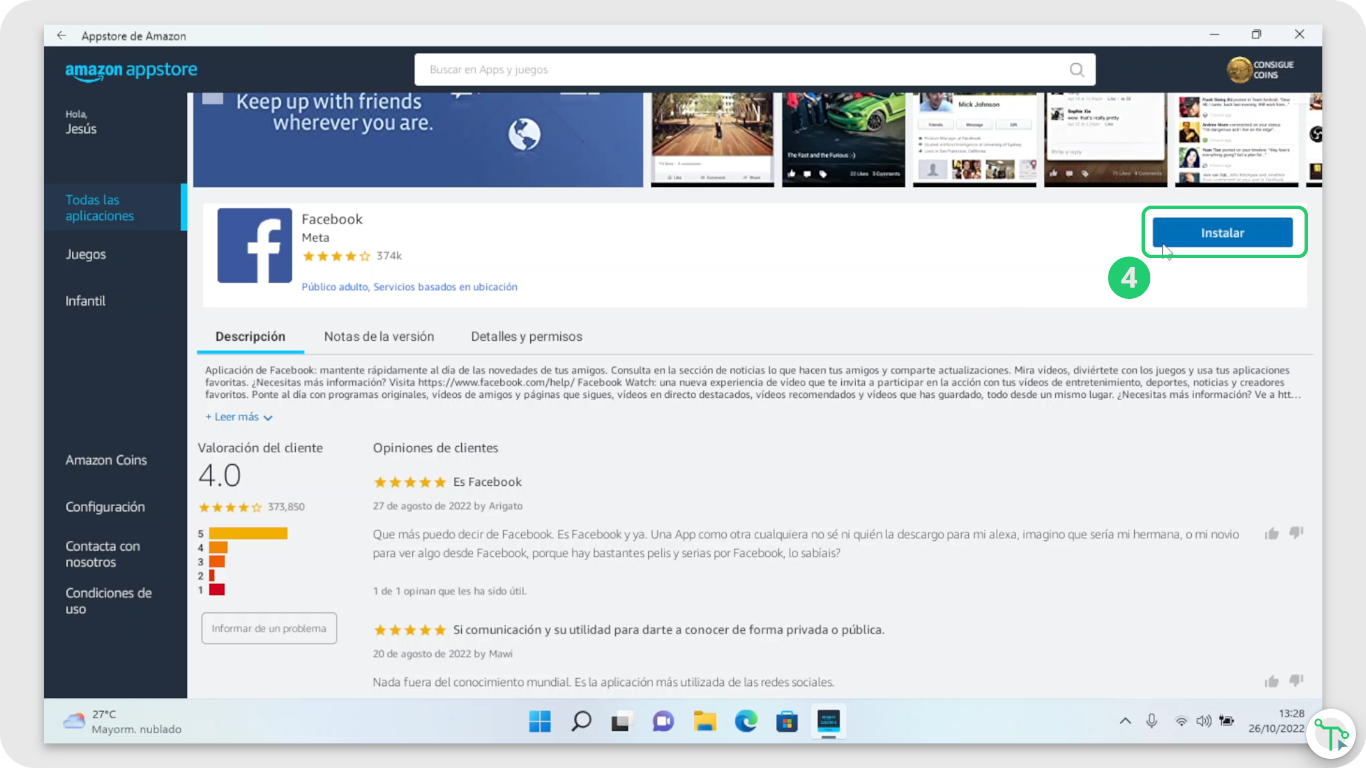Click the Consigue Coins icon

[1240, 70]
